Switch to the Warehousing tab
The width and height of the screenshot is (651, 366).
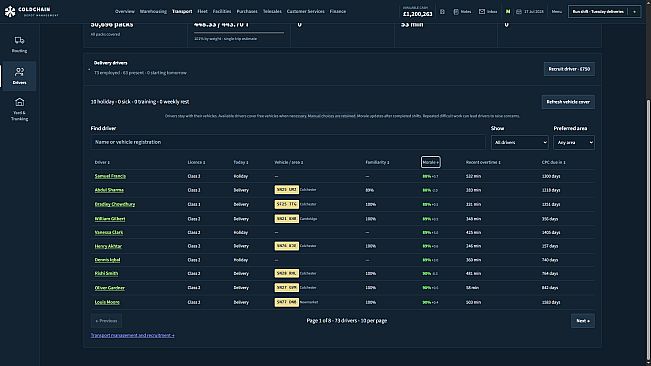153,12
